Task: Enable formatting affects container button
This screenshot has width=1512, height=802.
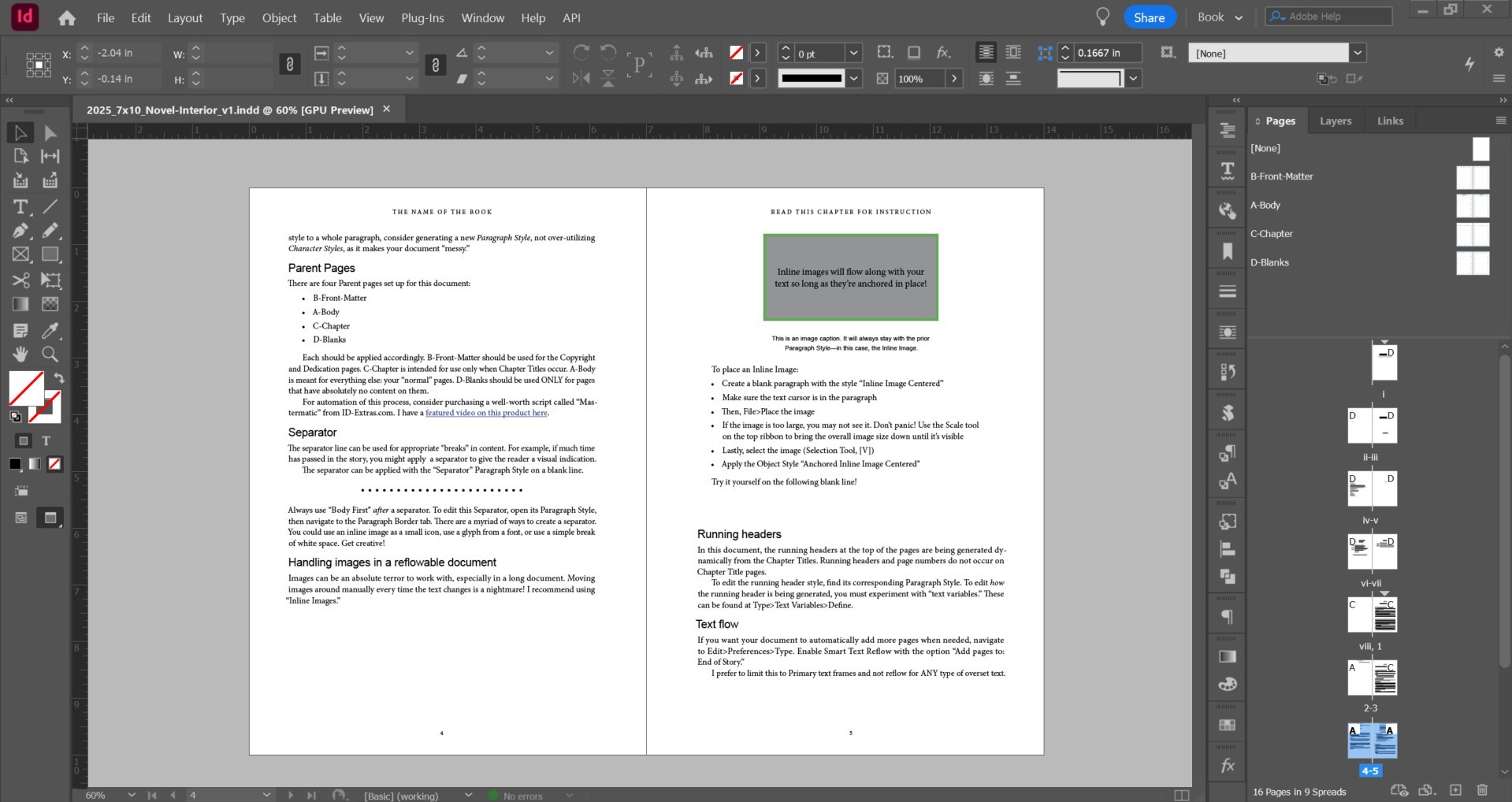Action: (24, 441)
